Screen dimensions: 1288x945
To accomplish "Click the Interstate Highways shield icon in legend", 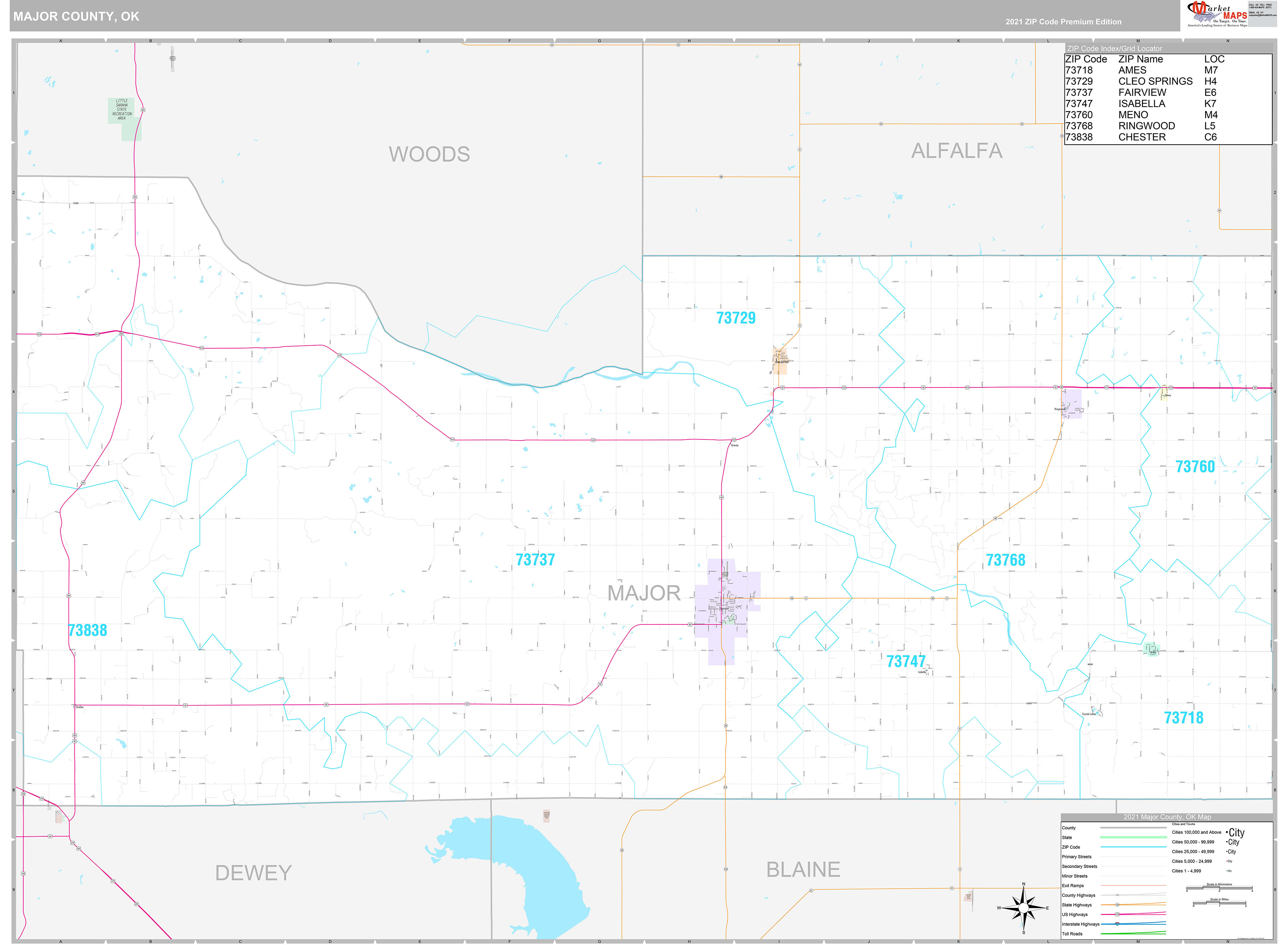I will coord(1117,924).
